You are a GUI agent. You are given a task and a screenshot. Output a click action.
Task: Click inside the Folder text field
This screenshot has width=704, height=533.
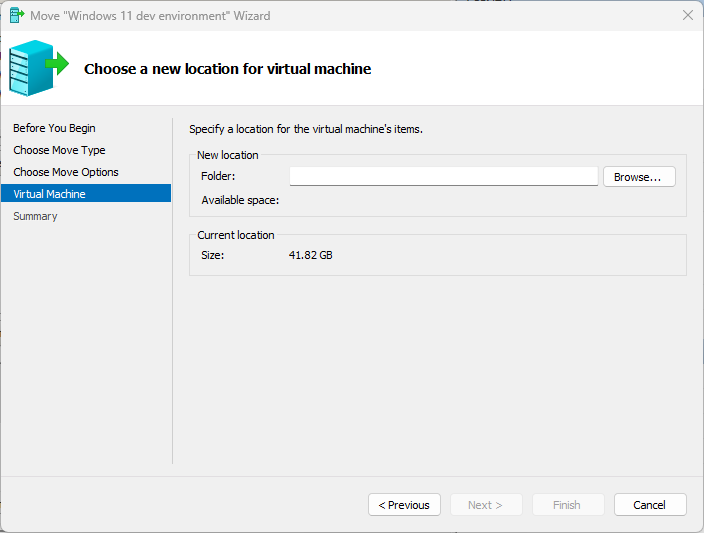pyautogui.click(x=443, y=177)
